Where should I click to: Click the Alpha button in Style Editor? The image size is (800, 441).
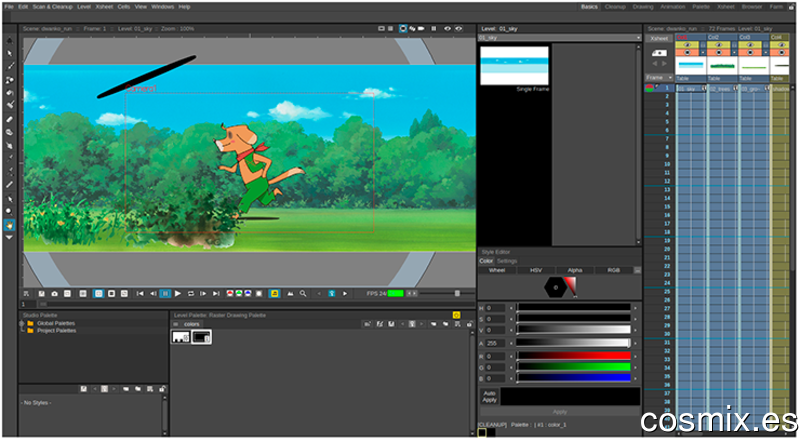tap(575, 271)
